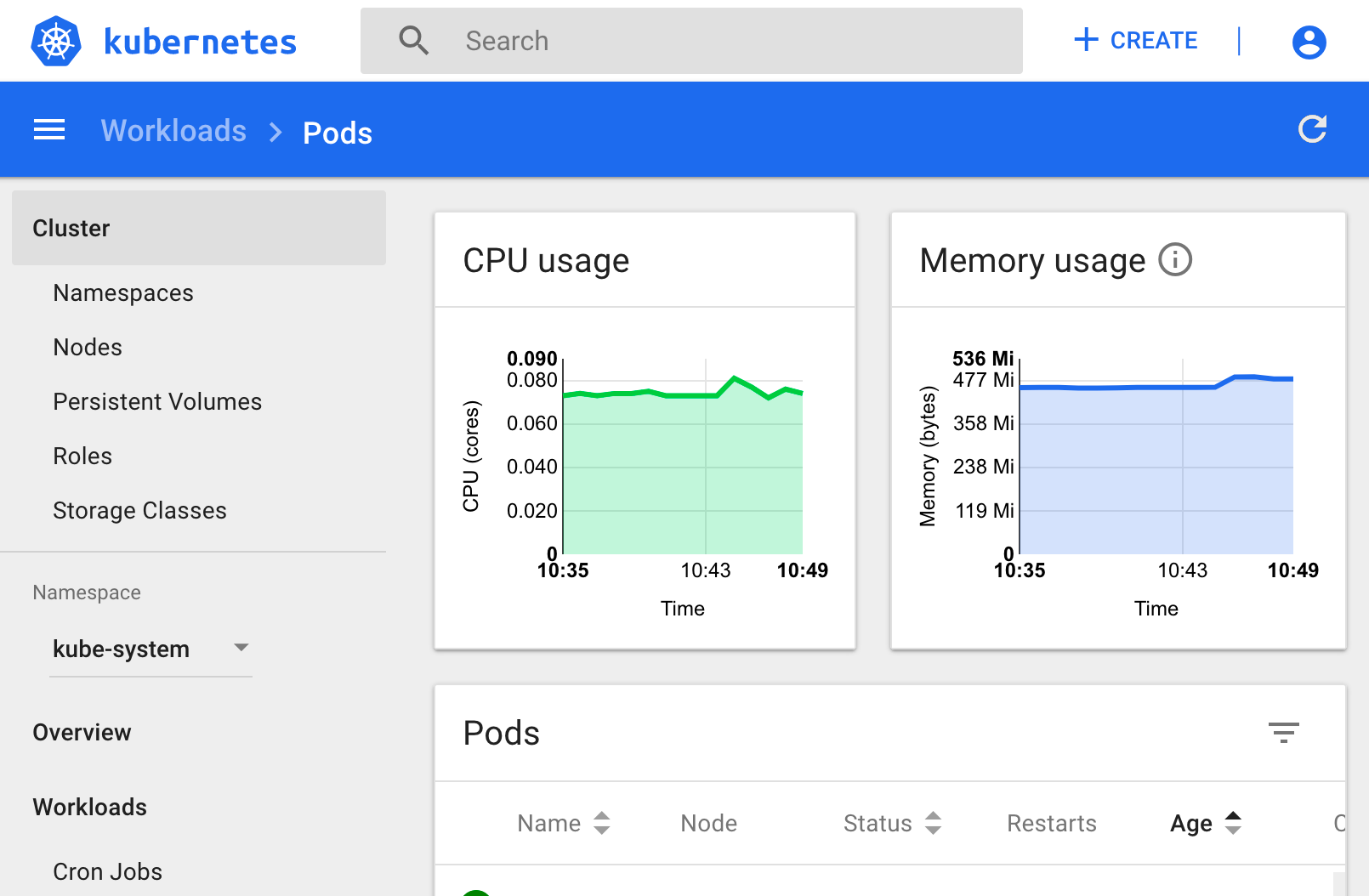Screen dimensions: 1369x896
Task: Sort pods by Name column arrows
Action: tap(602, 823)
